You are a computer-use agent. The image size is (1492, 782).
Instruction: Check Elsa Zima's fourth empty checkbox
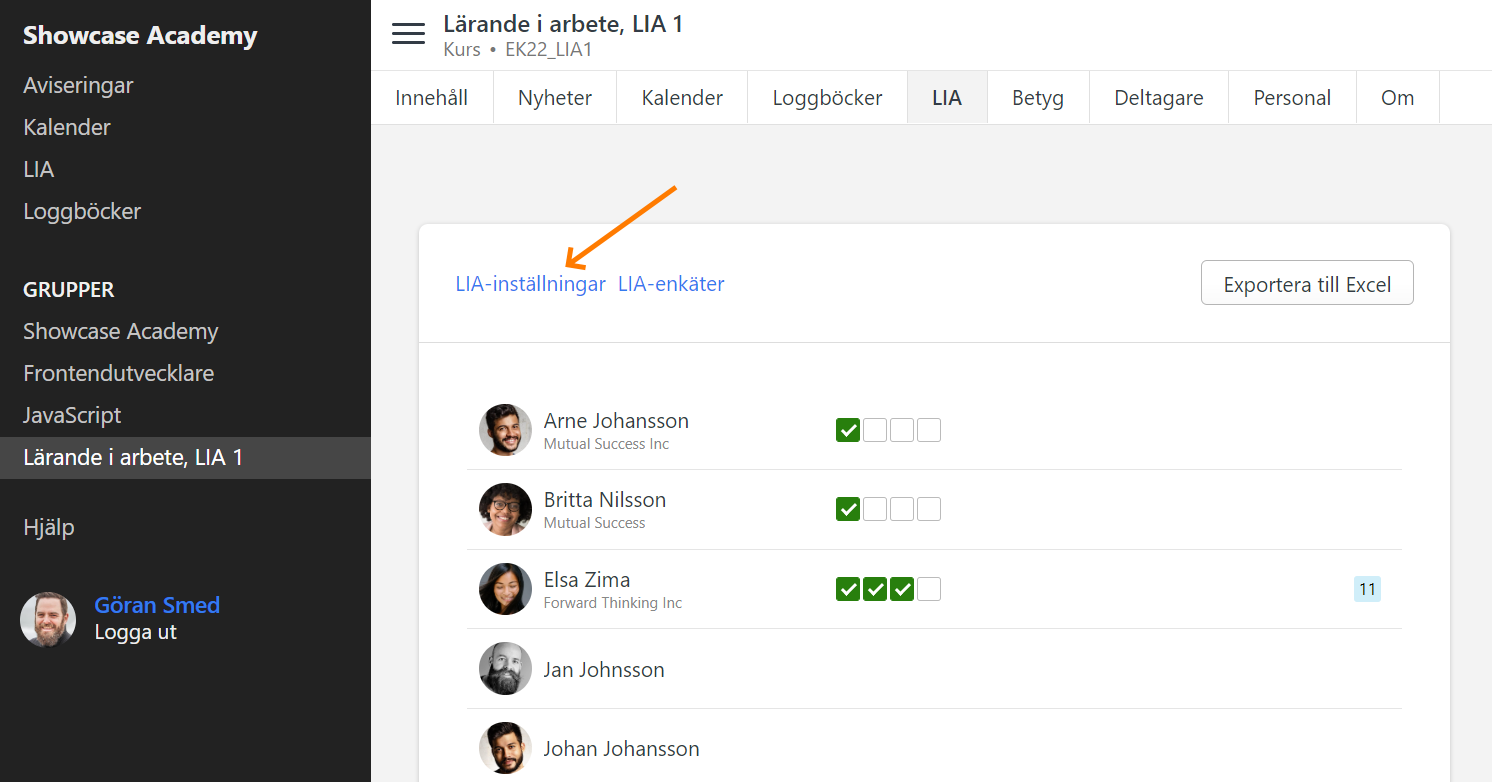(929, 589)
